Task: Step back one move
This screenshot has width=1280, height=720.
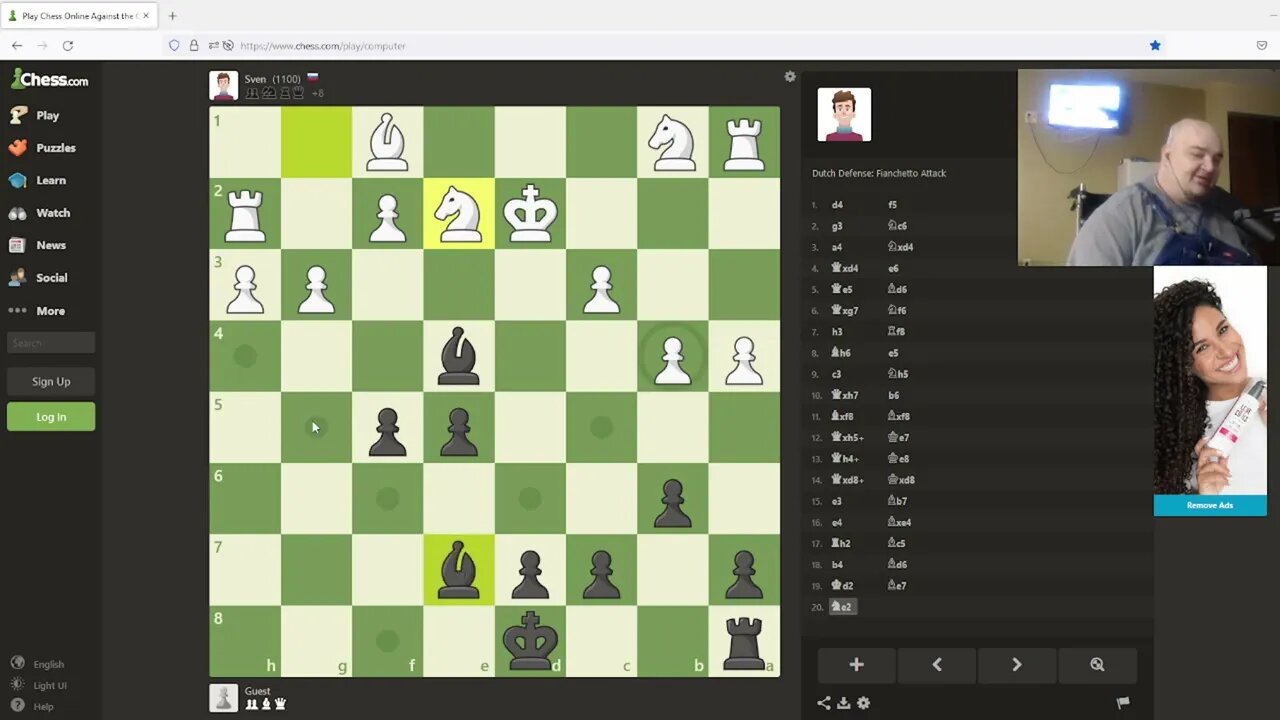Action: [936, 665]
